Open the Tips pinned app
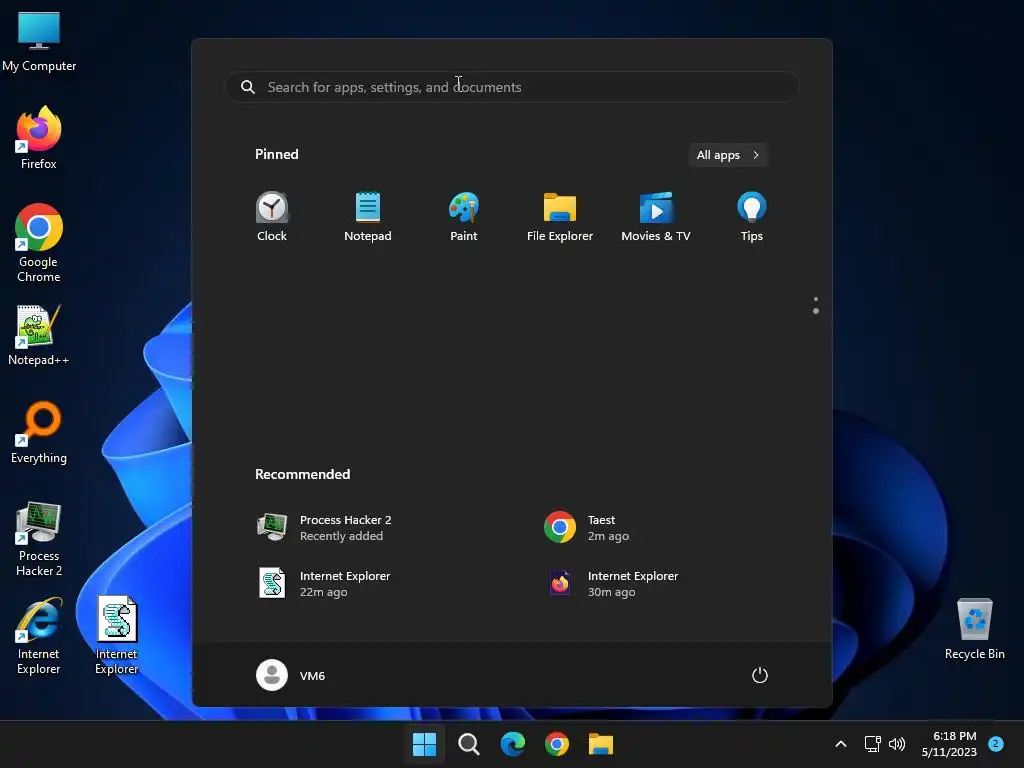Viewport: 1024px width, 768px height. (752, 217)
